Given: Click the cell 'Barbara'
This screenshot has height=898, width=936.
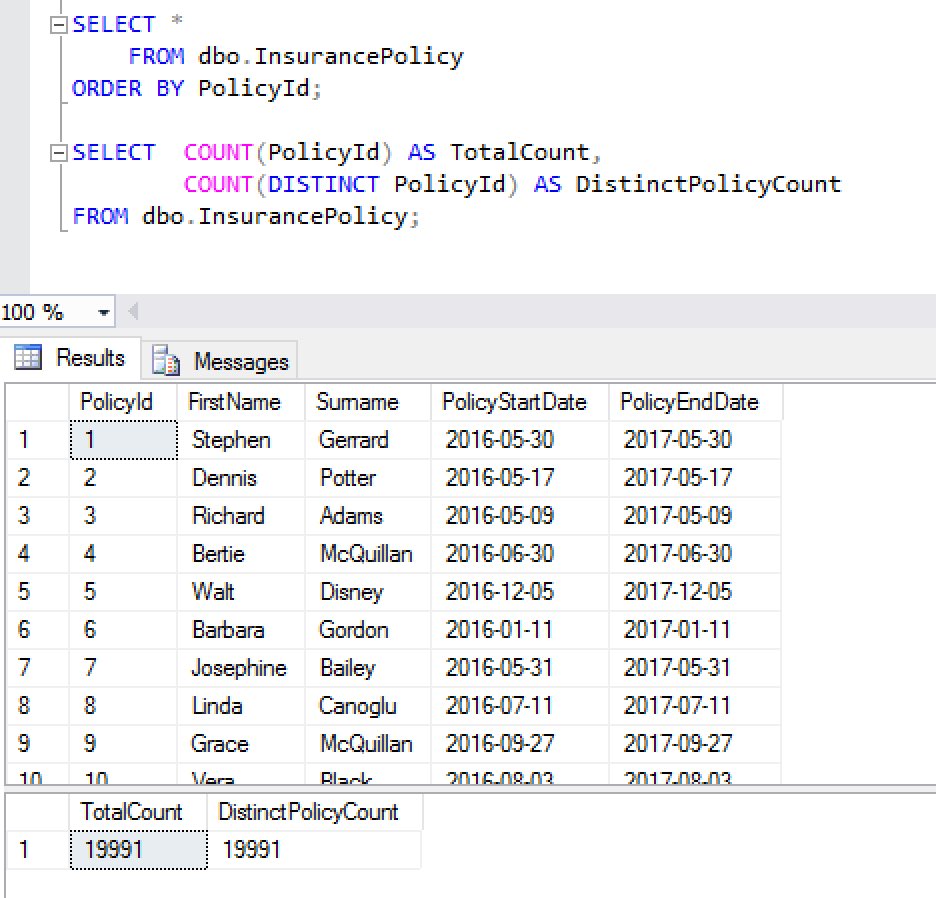Looking at the screenshot, I should tap(241, 630).
